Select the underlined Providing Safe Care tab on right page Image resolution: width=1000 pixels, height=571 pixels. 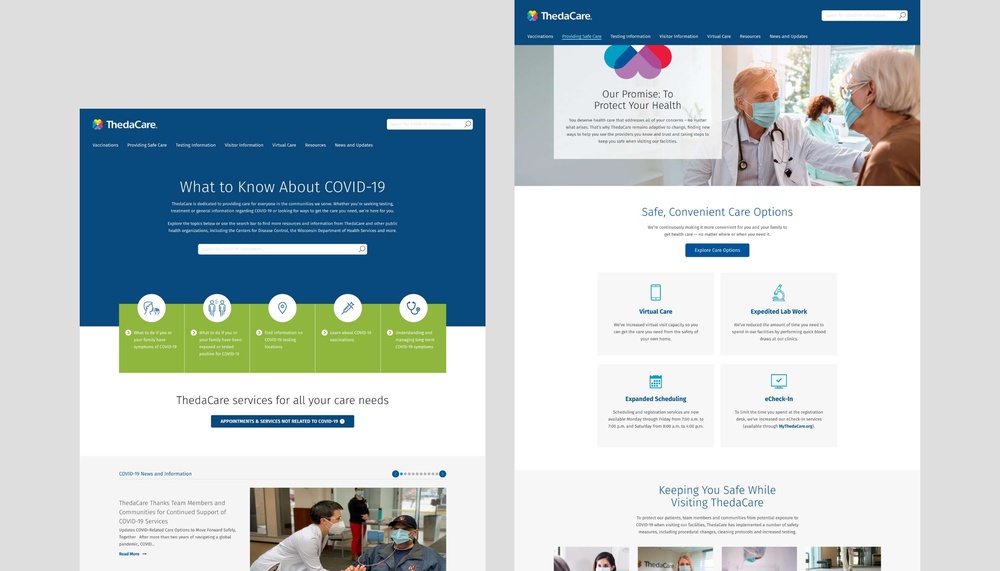pos(582,36)
